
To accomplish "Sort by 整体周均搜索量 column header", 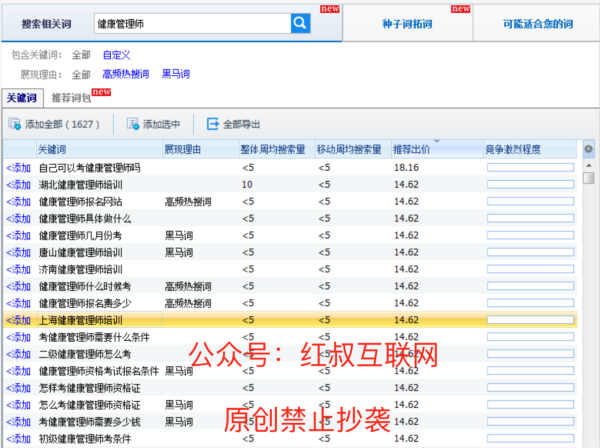I will coord(272,150).
